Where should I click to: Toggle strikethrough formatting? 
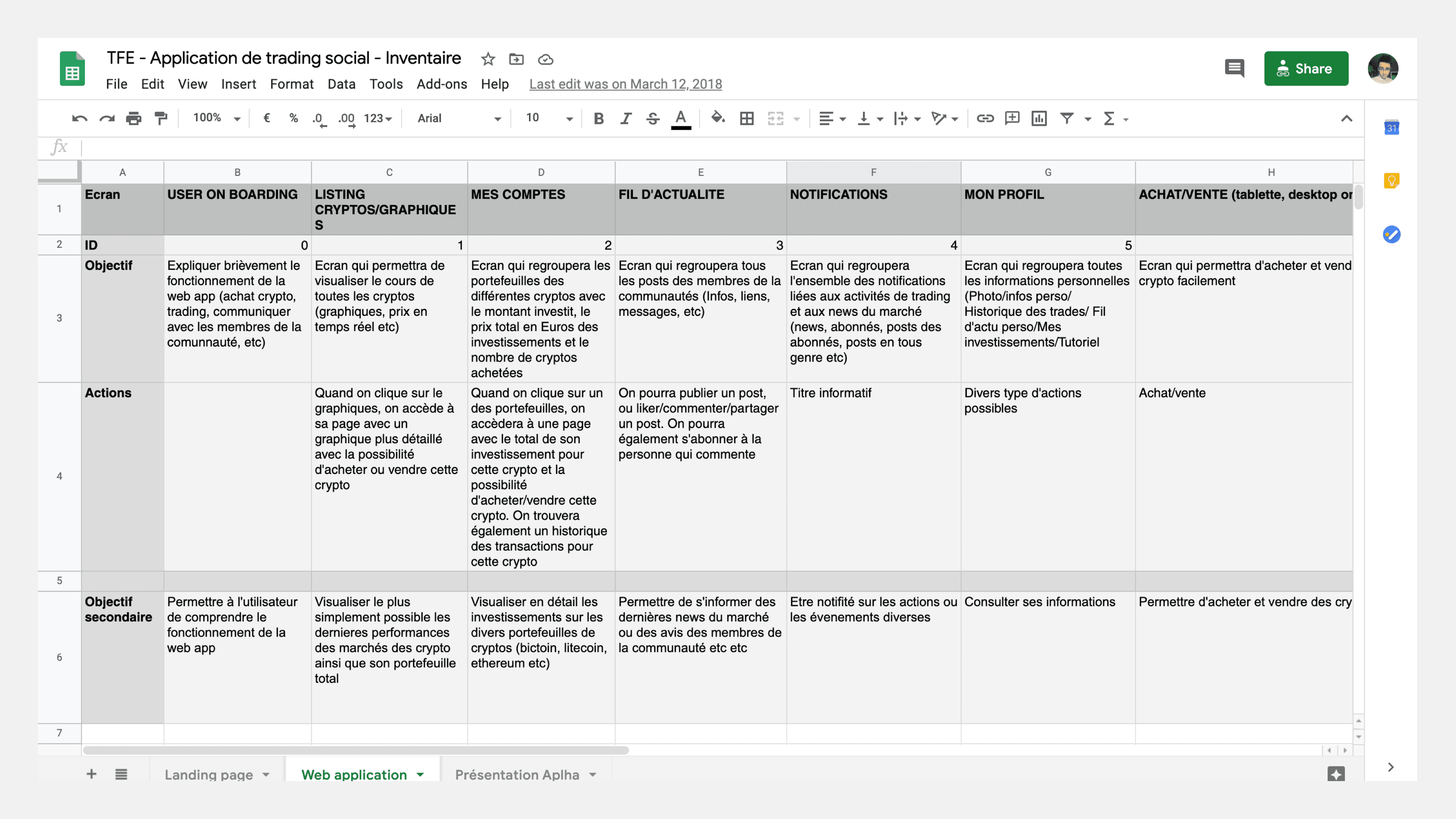653,118
